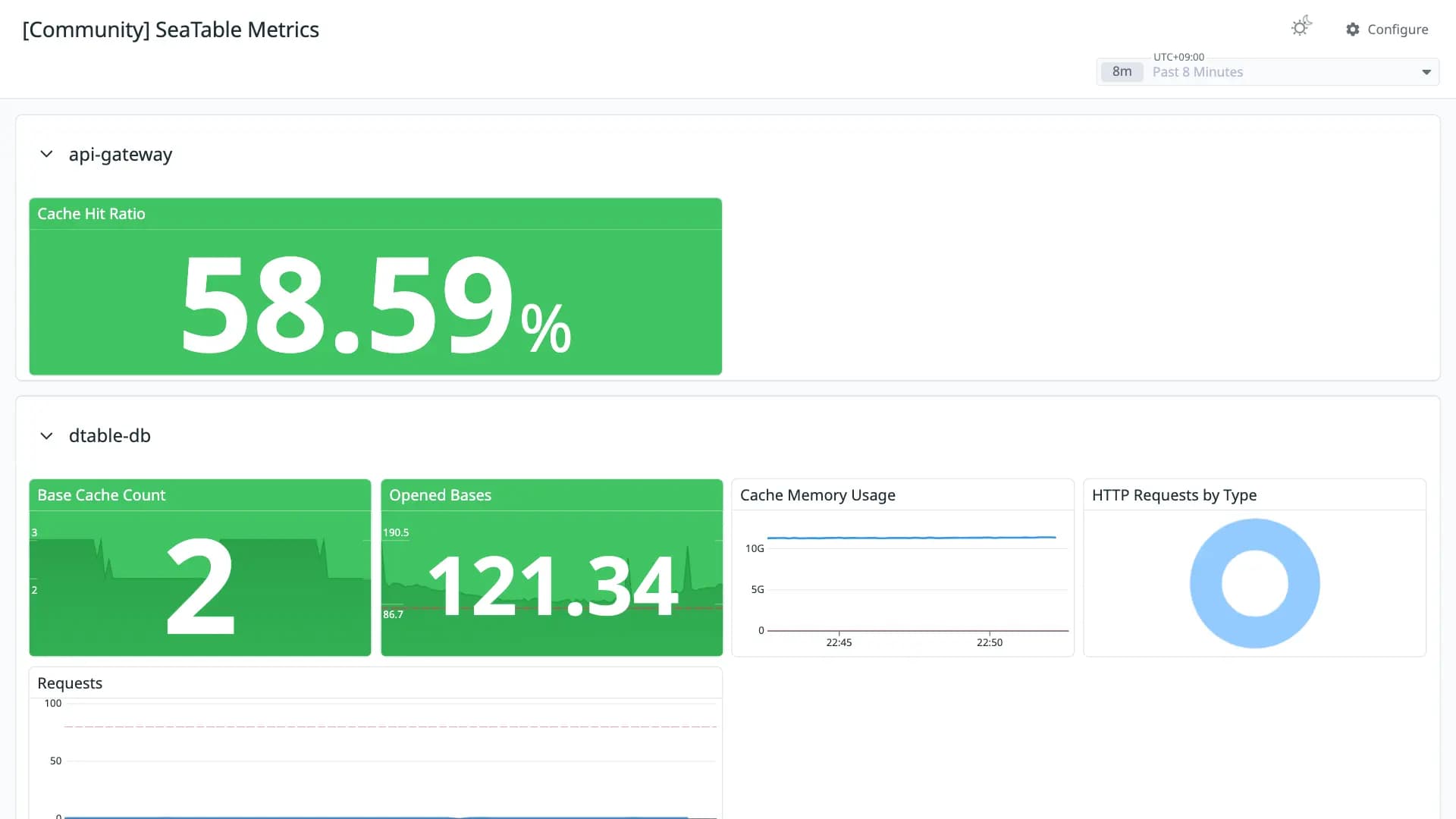The height and width of the screenshot is (819, 1456).
Task: Collapse the api-gateway group chevron
Action: click(46, 154)
